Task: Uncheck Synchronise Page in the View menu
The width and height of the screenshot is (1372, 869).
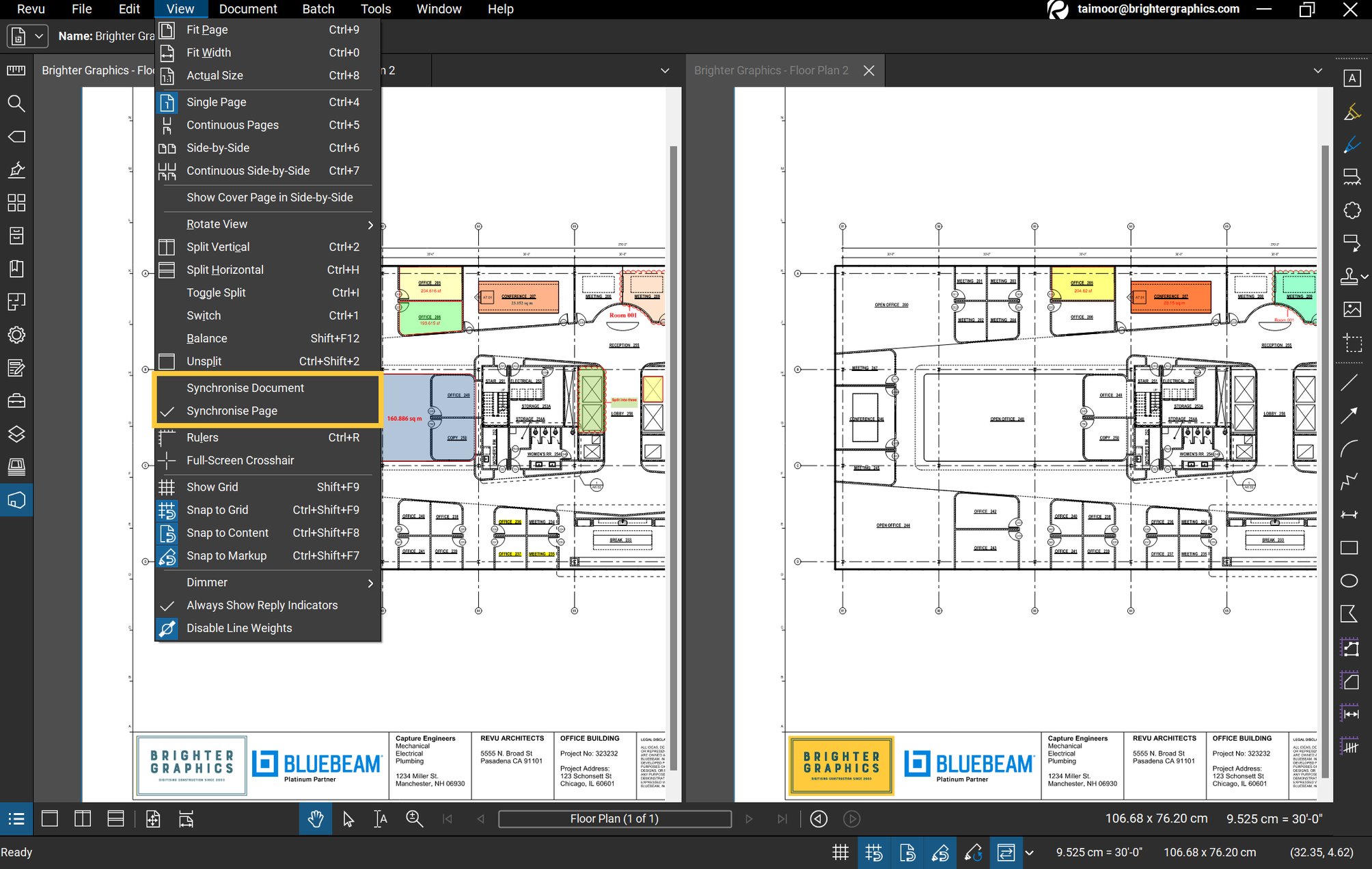Action: (232, 411)
